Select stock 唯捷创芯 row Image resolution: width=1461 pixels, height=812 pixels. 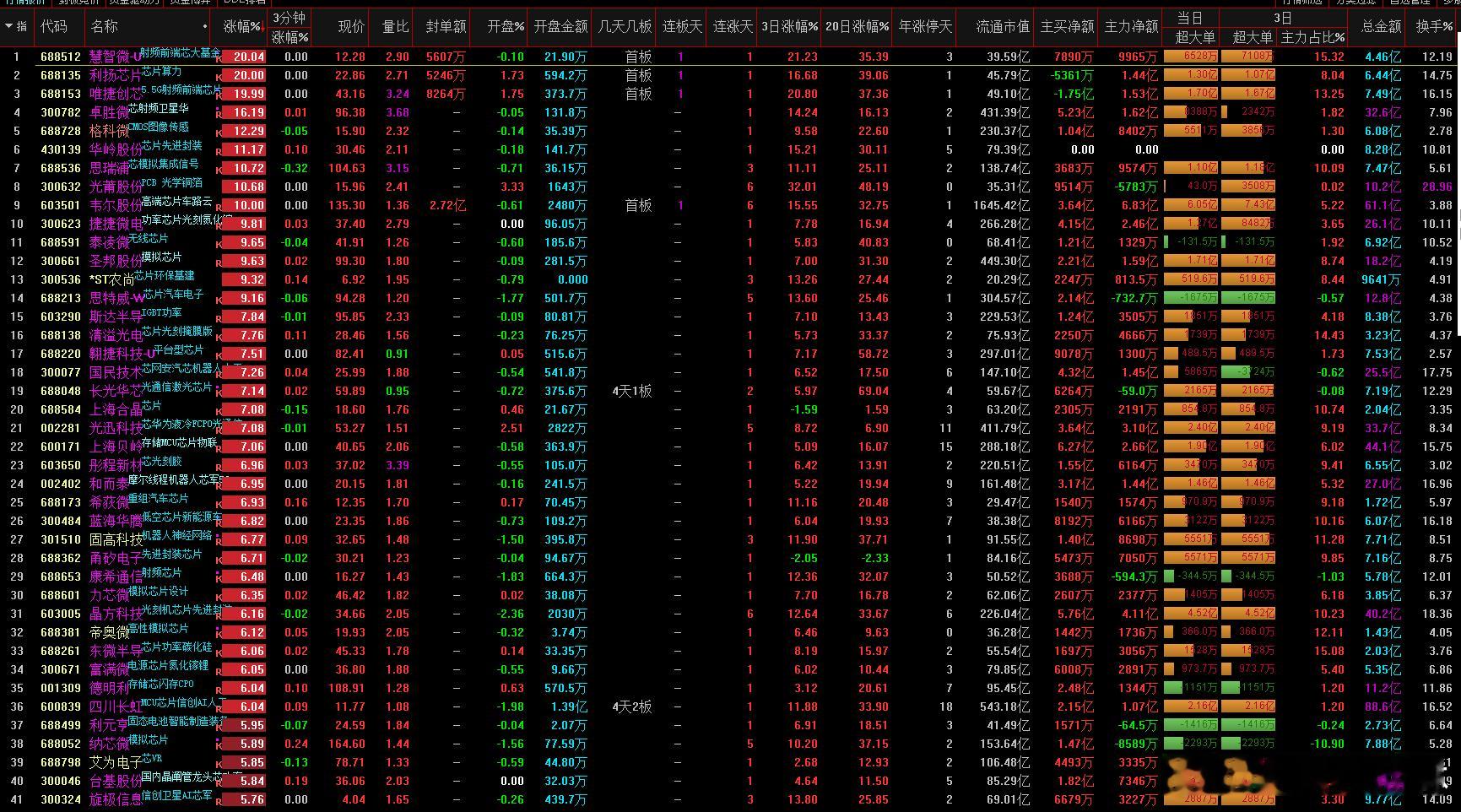[116, 94]
